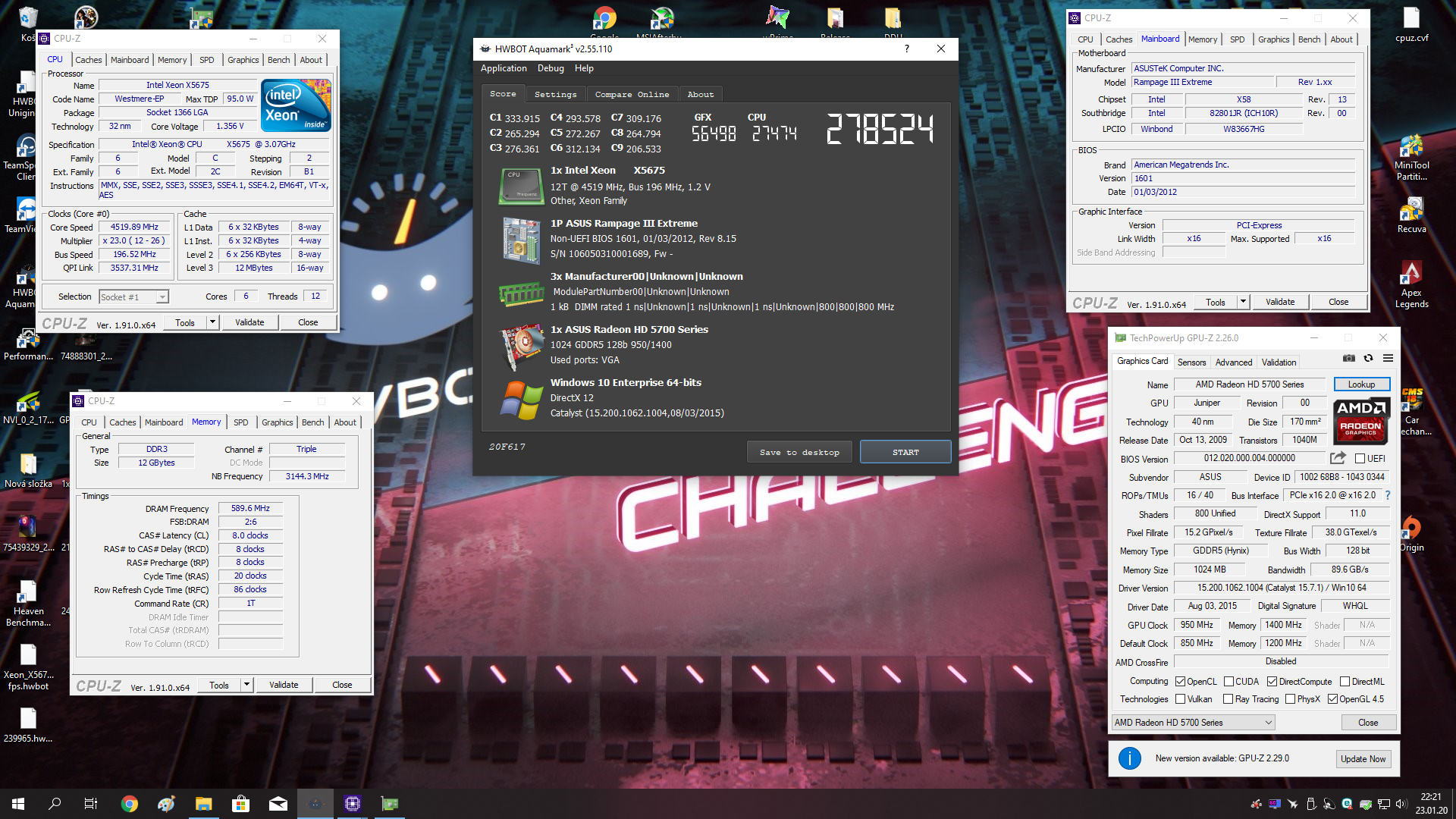Open Chrome from the taskbar
This screenshot has width=1456, height=819.
pos(130,804)
